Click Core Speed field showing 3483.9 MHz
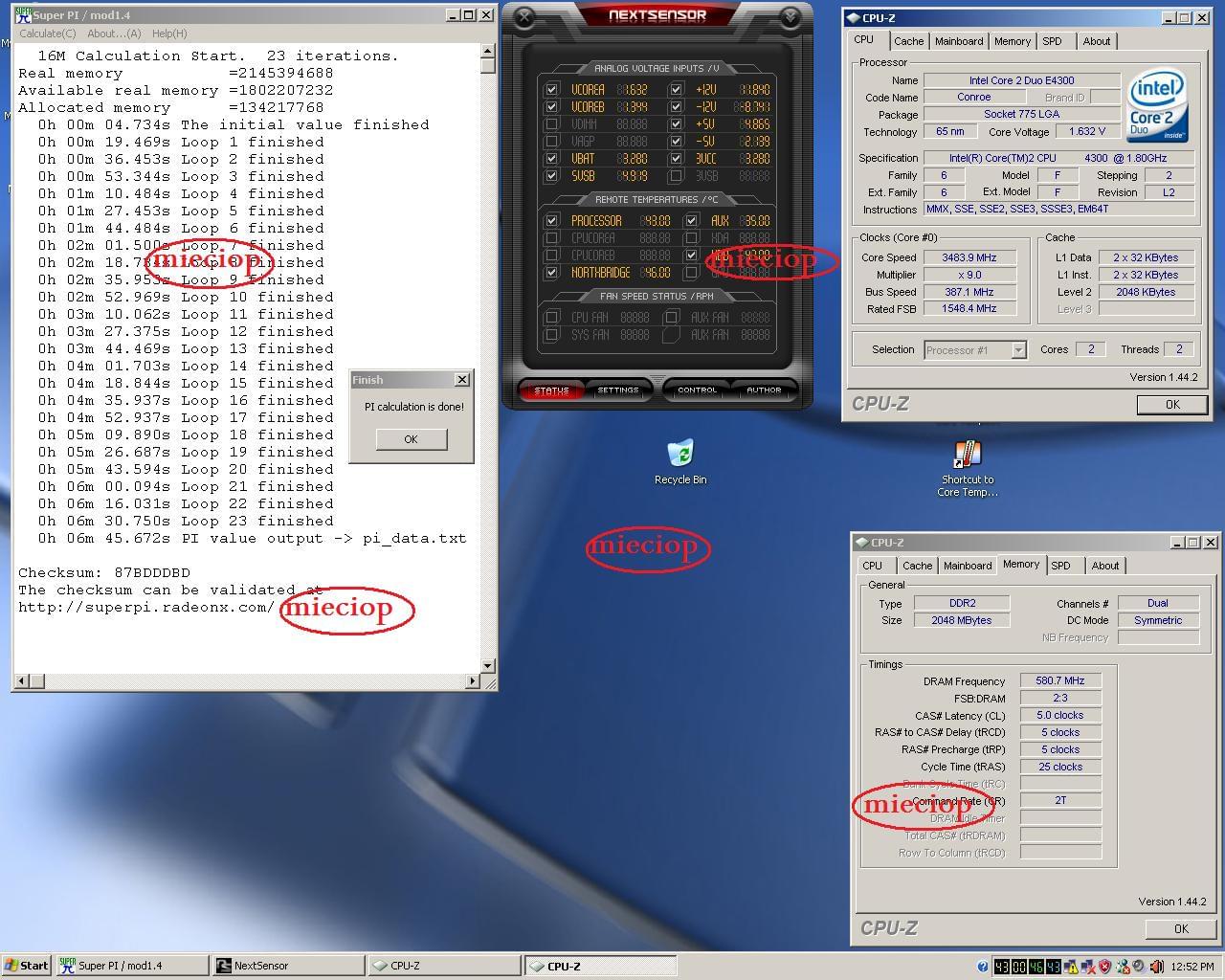 [970, 257]
